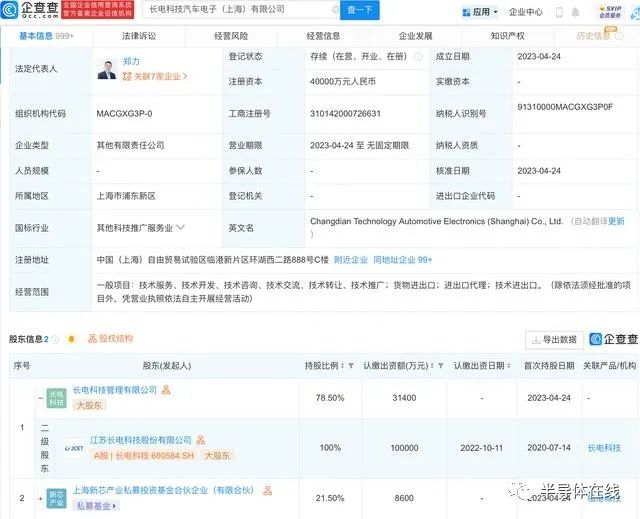Click the A股 长电科技 600584.SH stock tag
This screenshot has height=519, width=640.
click(x=144, y=455)
